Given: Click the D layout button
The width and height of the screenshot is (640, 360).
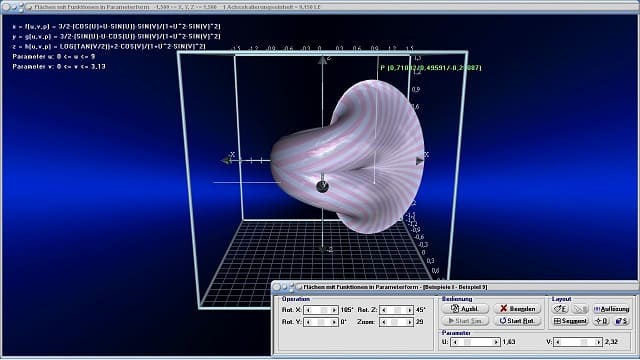Looking at the screenshot, I should point(601,321).
